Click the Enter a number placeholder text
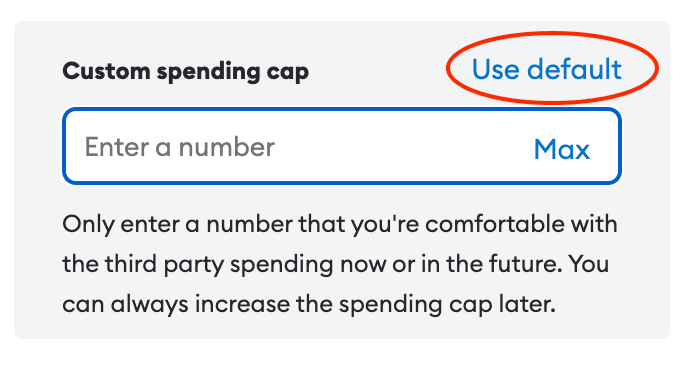Screen dimensions: 690x366 [180, 147]
